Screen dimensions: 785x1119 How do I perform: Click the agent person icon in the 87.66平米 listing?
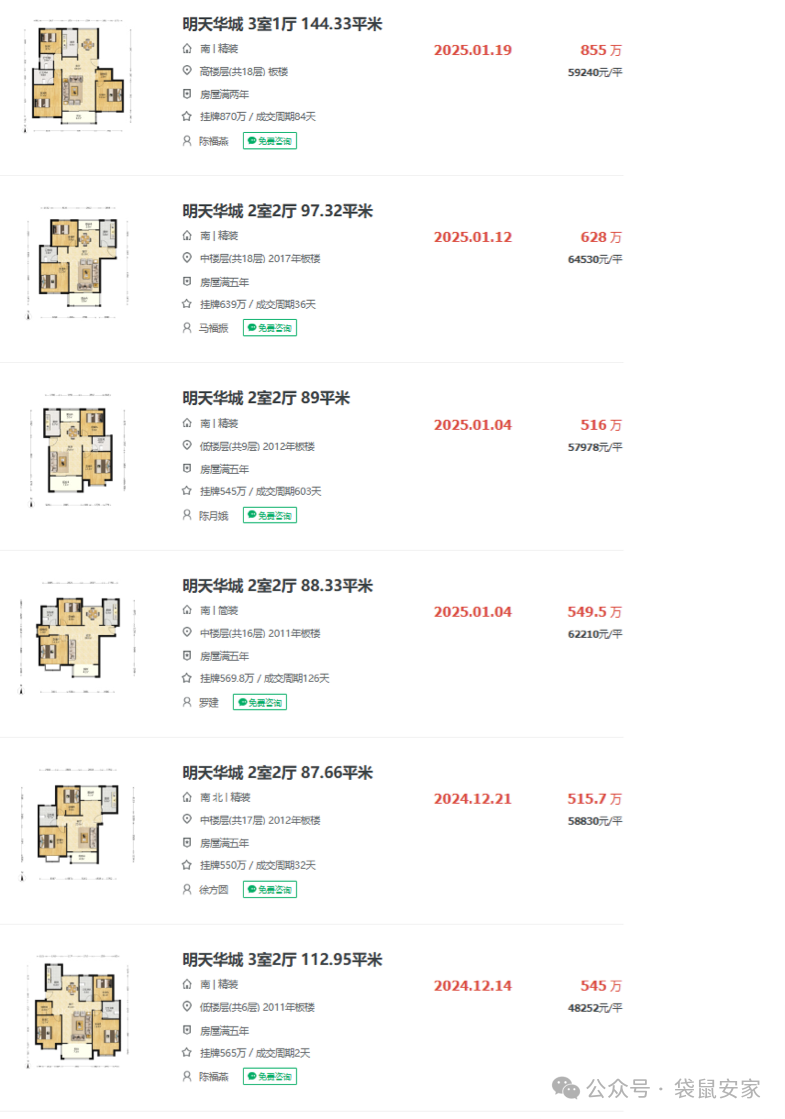coord(187,889)
